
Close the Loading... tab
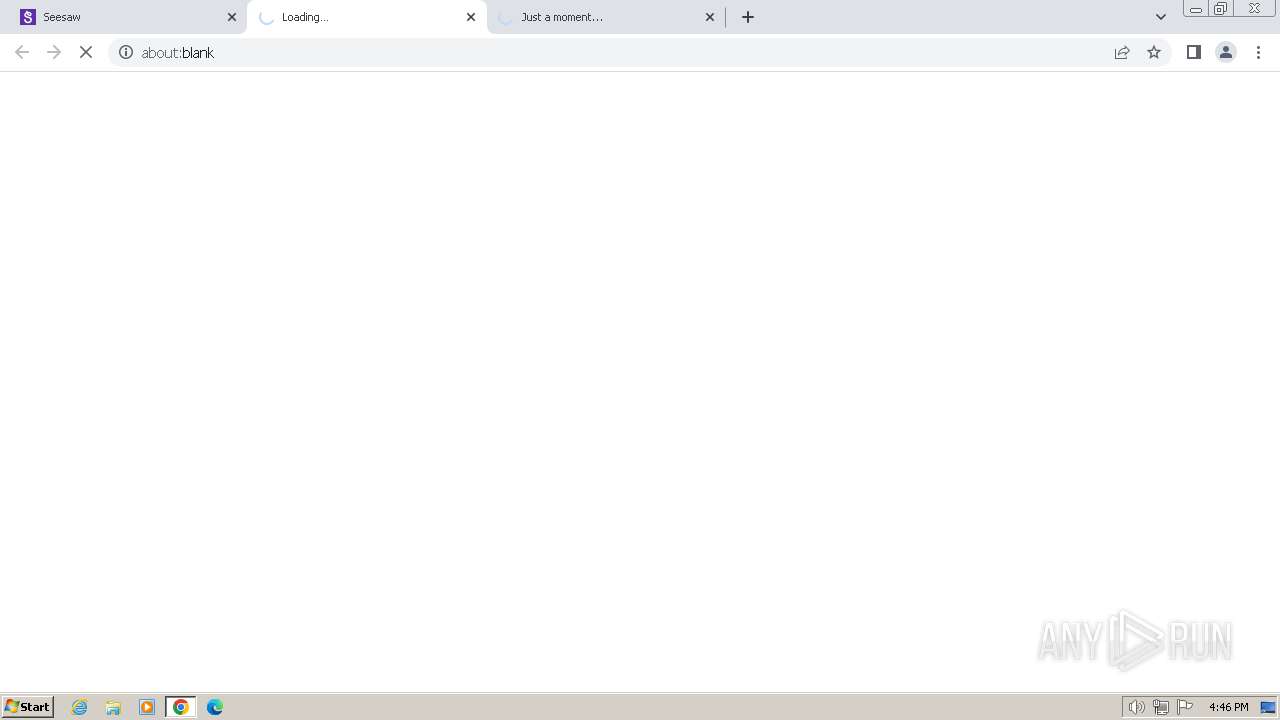pyautogui.click(x=471, y=17)
